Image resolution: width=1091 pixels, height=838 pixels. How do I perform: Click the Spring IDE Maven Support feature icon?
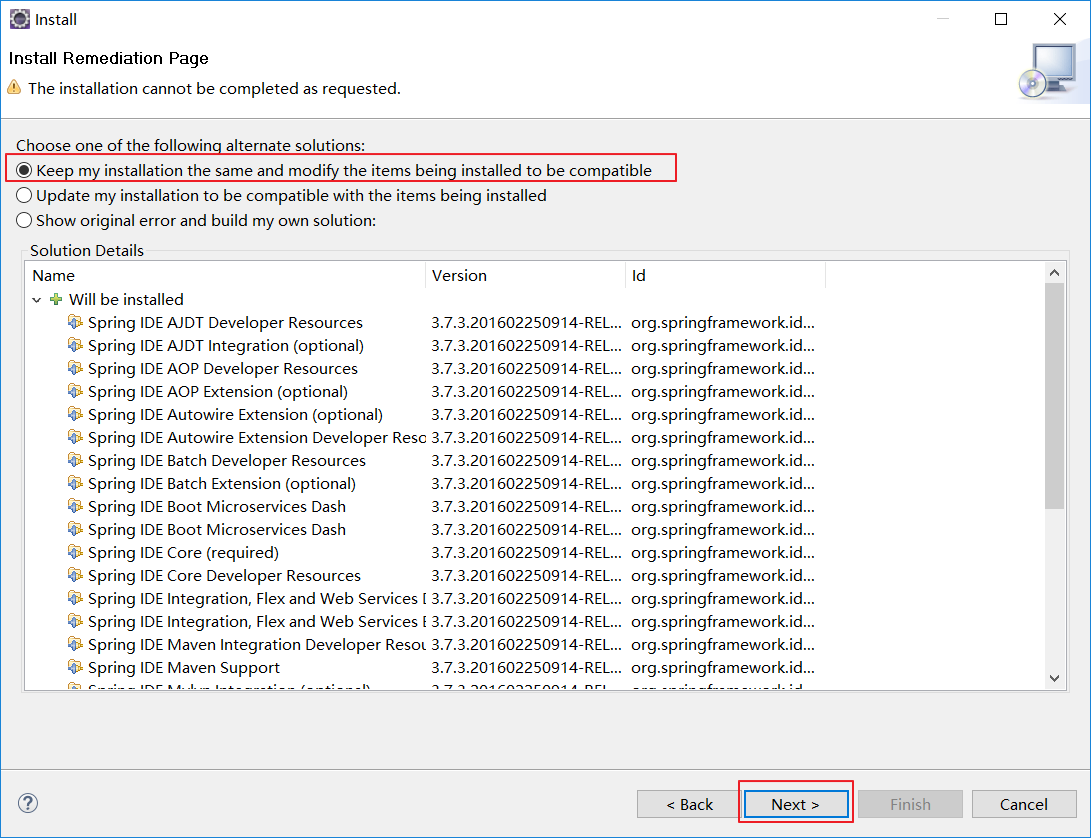click(76, 667)
